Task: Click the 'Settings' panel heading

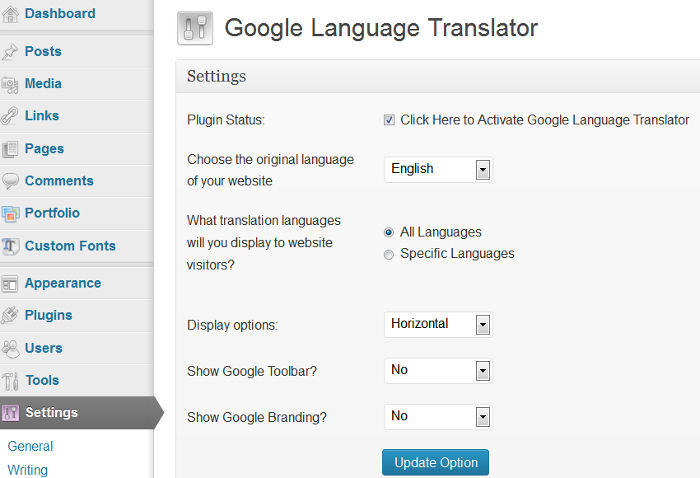Action: coord(217,76)
